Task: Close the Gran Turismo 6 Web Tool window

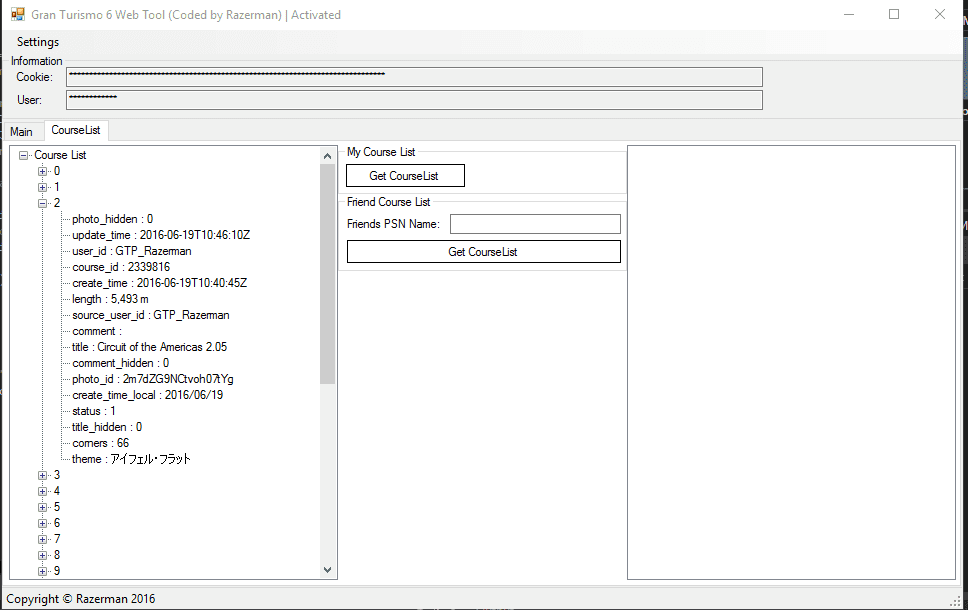Action: 940,14
